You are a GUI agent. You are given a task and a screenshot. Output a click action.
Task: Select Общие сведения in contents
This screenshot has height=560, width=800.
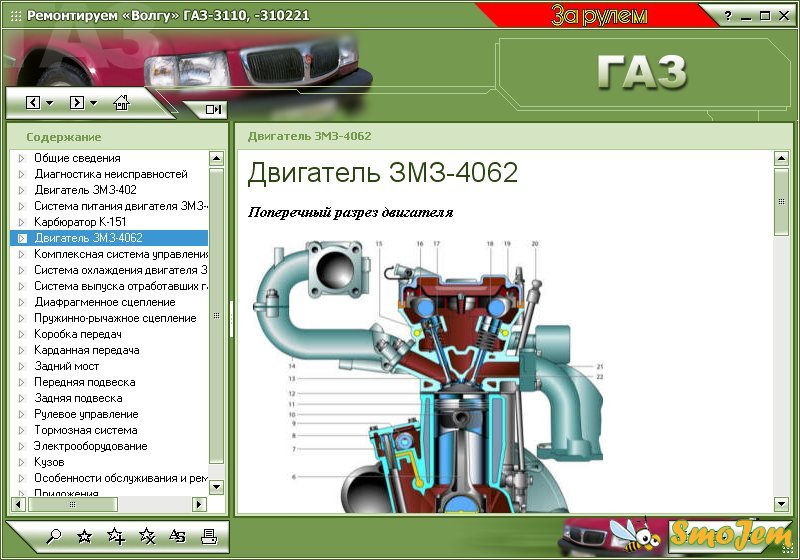(77, 158)
